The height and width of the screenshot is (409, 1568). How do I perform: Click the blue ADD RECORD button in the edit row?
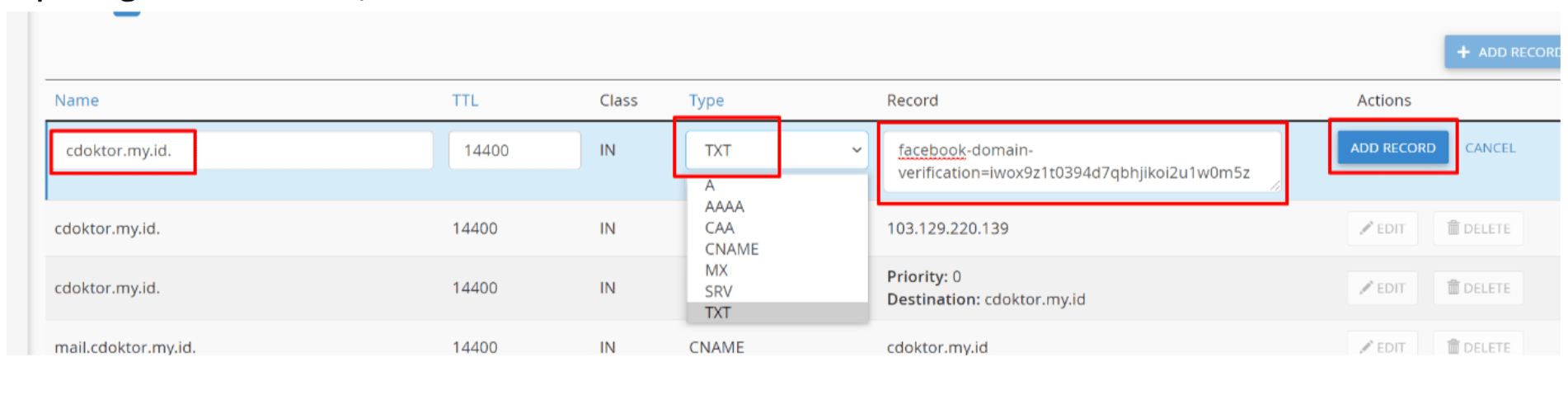pos(1392,148)
